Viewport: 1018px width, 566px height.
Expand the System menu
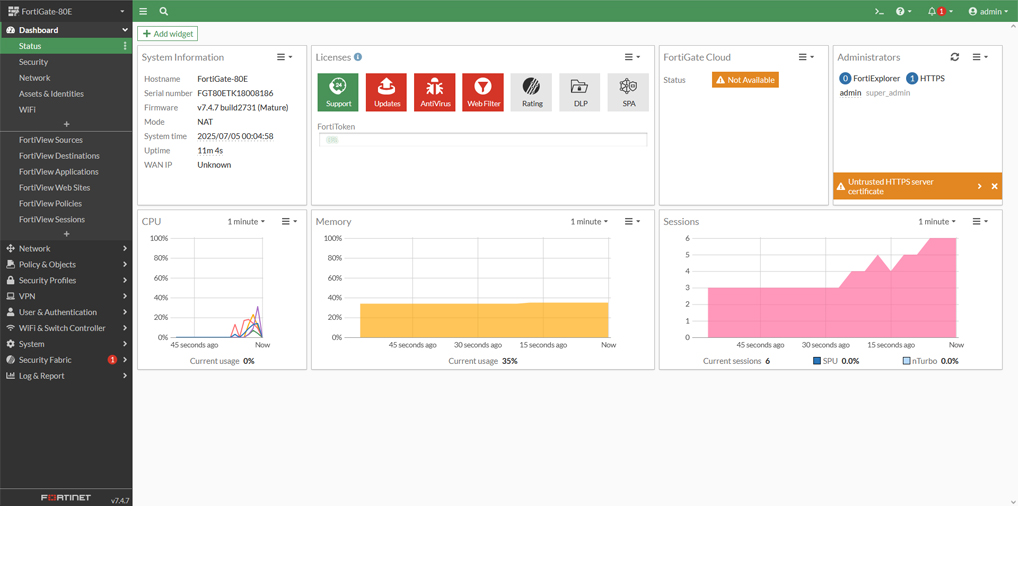click(66, 344)
